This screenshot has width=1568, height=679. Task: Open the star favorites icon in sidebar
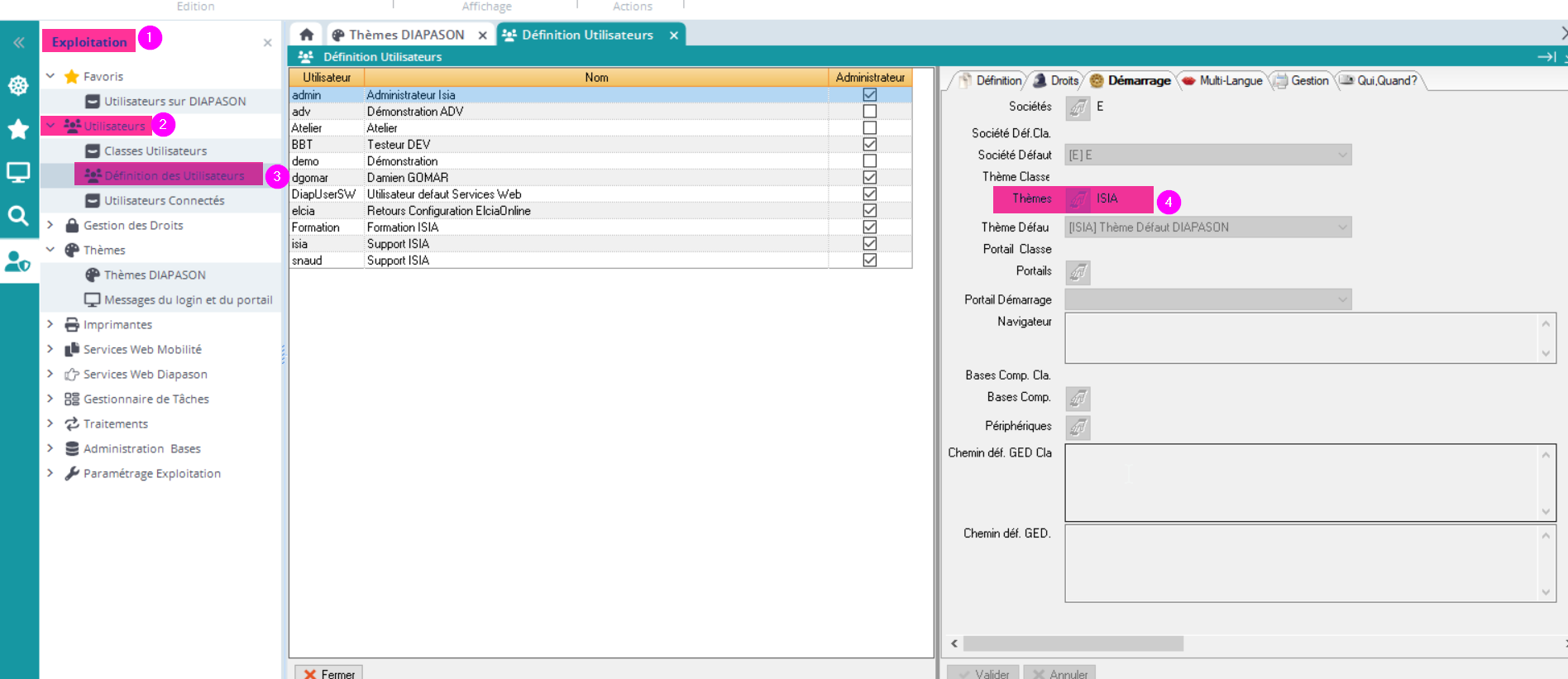[18, 129]
